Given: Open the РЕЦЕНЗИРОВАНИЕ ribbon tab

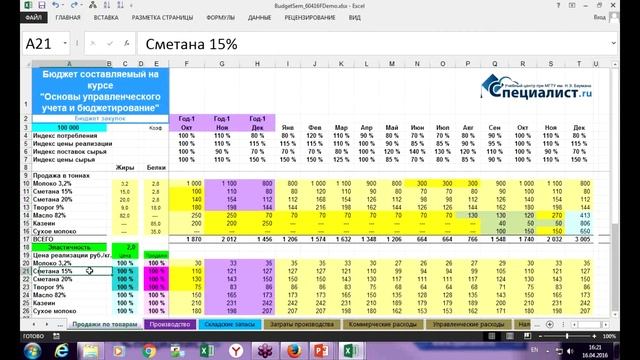Looking at the screenshot, I should point(310,18).
